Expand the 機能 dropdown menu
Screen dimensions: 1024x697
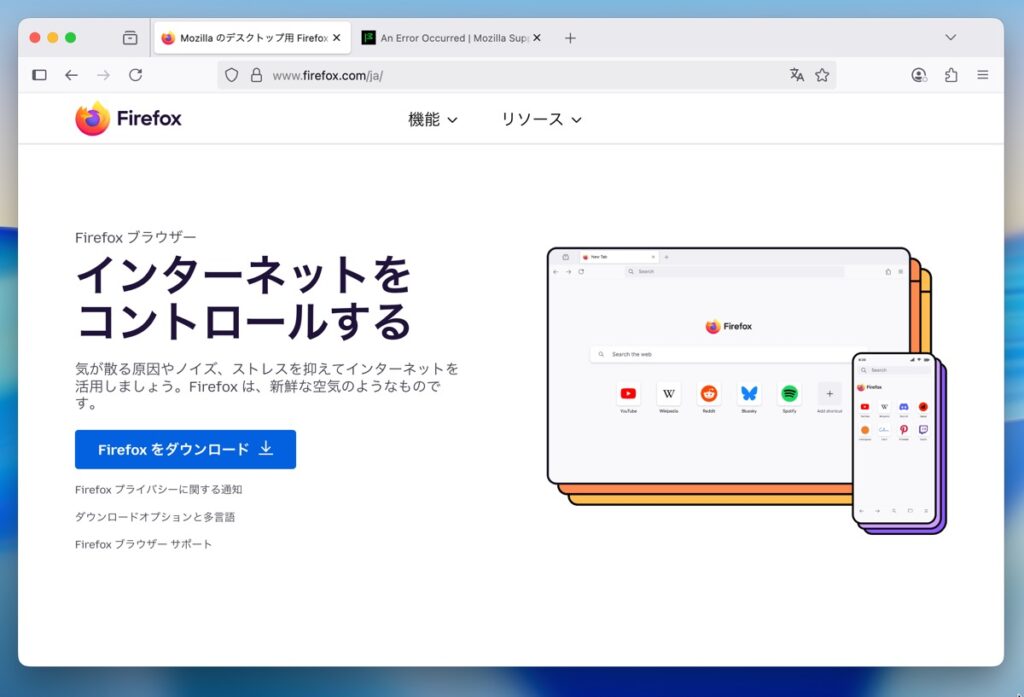[432, 120]
